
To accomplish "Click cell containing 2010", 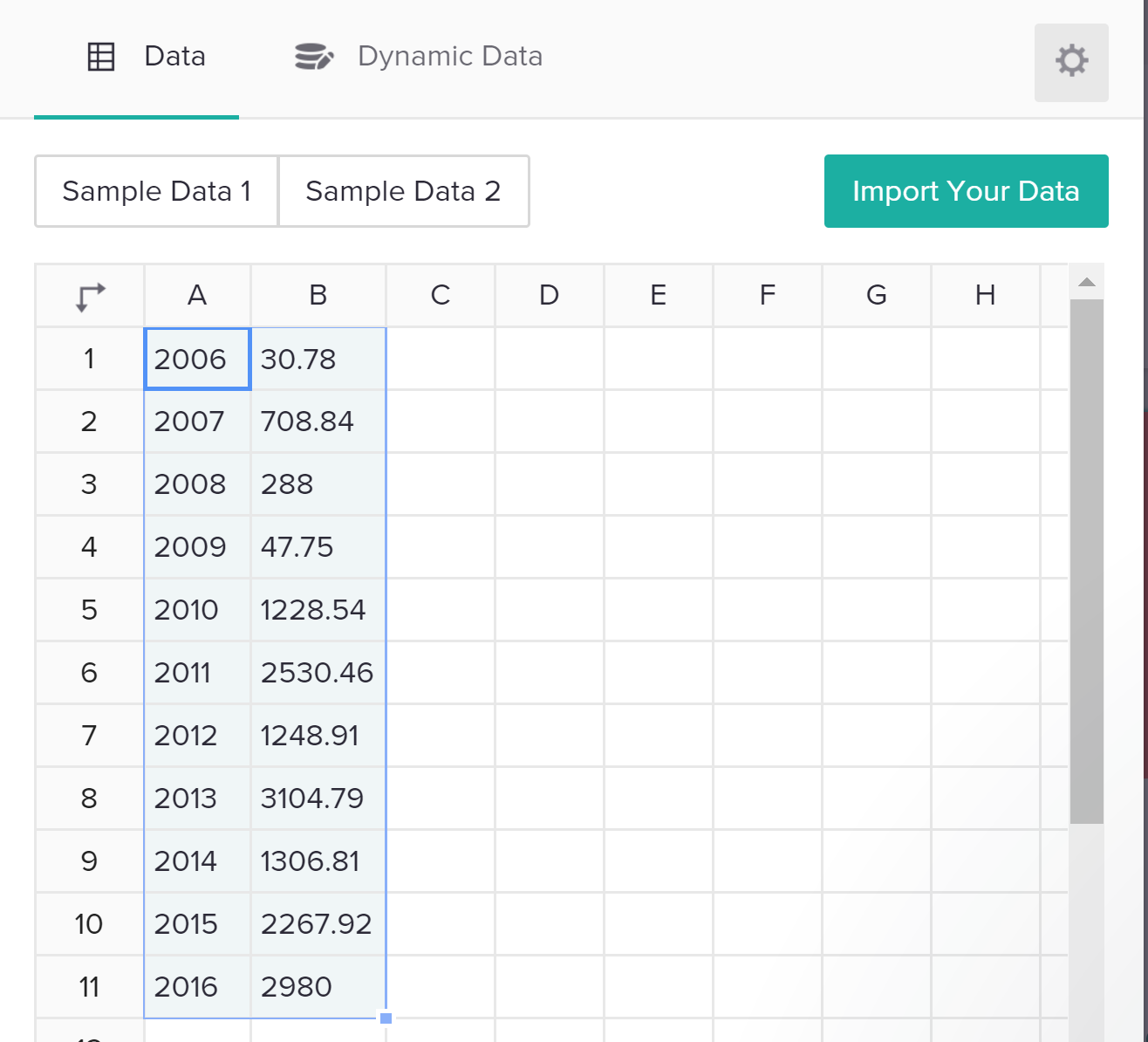I will point(197,610).
